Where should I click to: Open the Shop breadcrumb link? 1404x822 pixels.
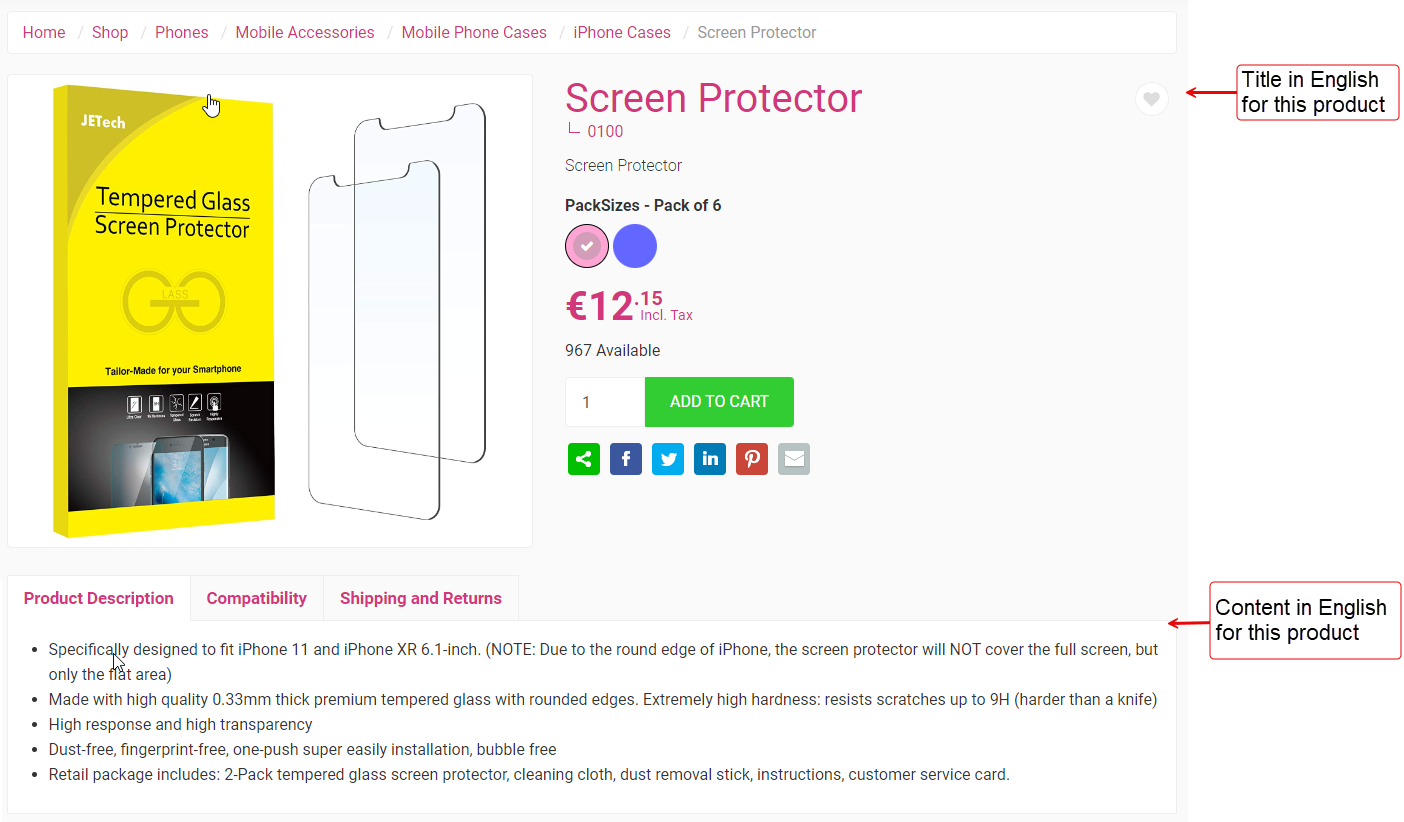point(110,32)
